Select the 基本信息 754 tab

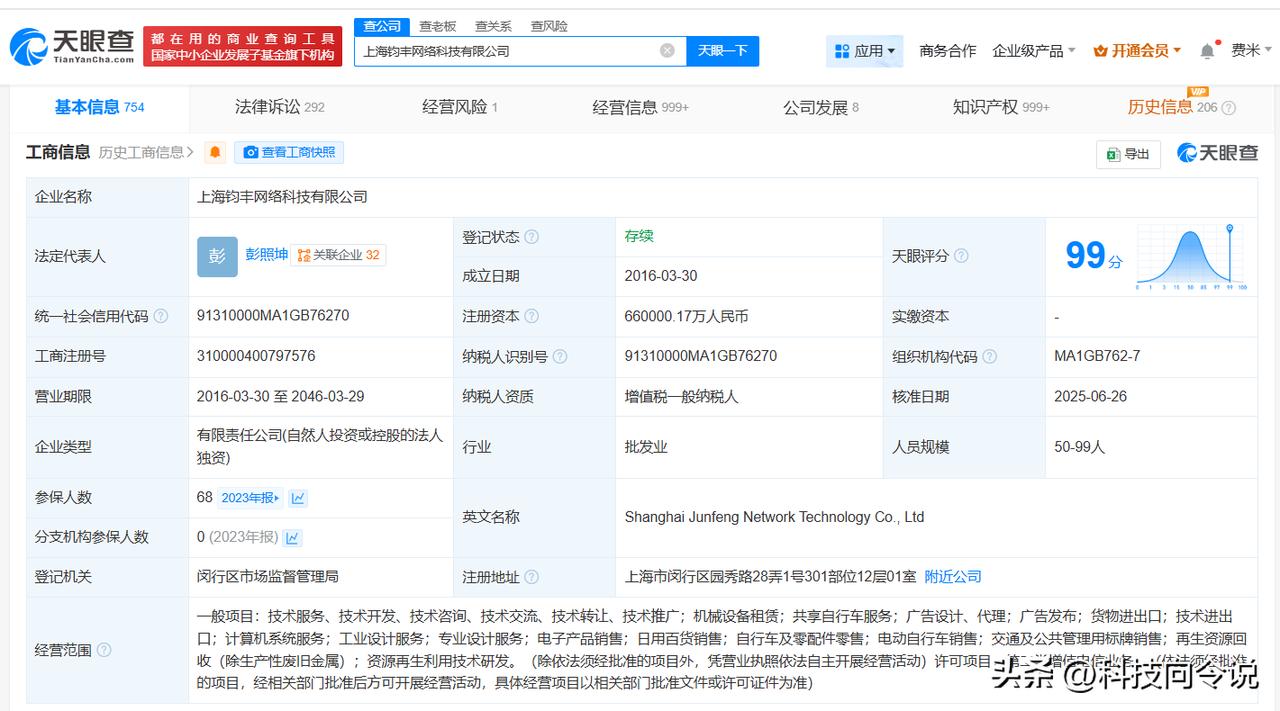[x=100, y=107]
